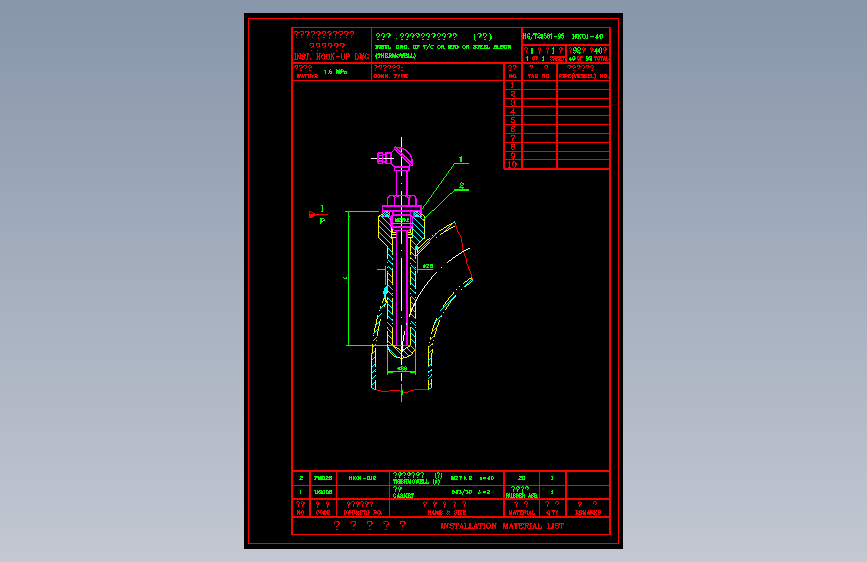
Task: Click row number 1 in the tag table
Action: [513, 85]
